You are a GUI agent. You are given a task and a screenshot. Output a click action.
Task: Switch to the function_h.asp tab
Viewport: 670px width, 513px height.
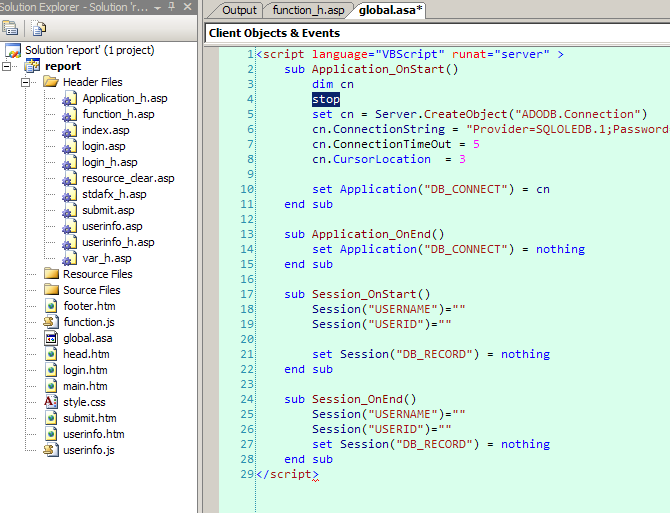[309, 10]
